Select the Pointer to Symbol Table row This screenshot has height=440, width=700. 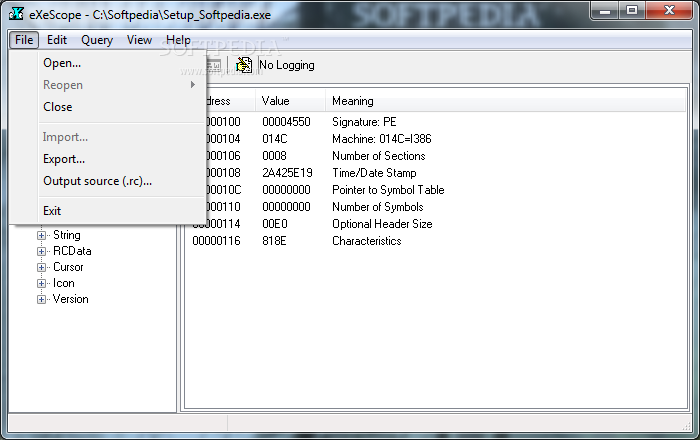[388, 190]
